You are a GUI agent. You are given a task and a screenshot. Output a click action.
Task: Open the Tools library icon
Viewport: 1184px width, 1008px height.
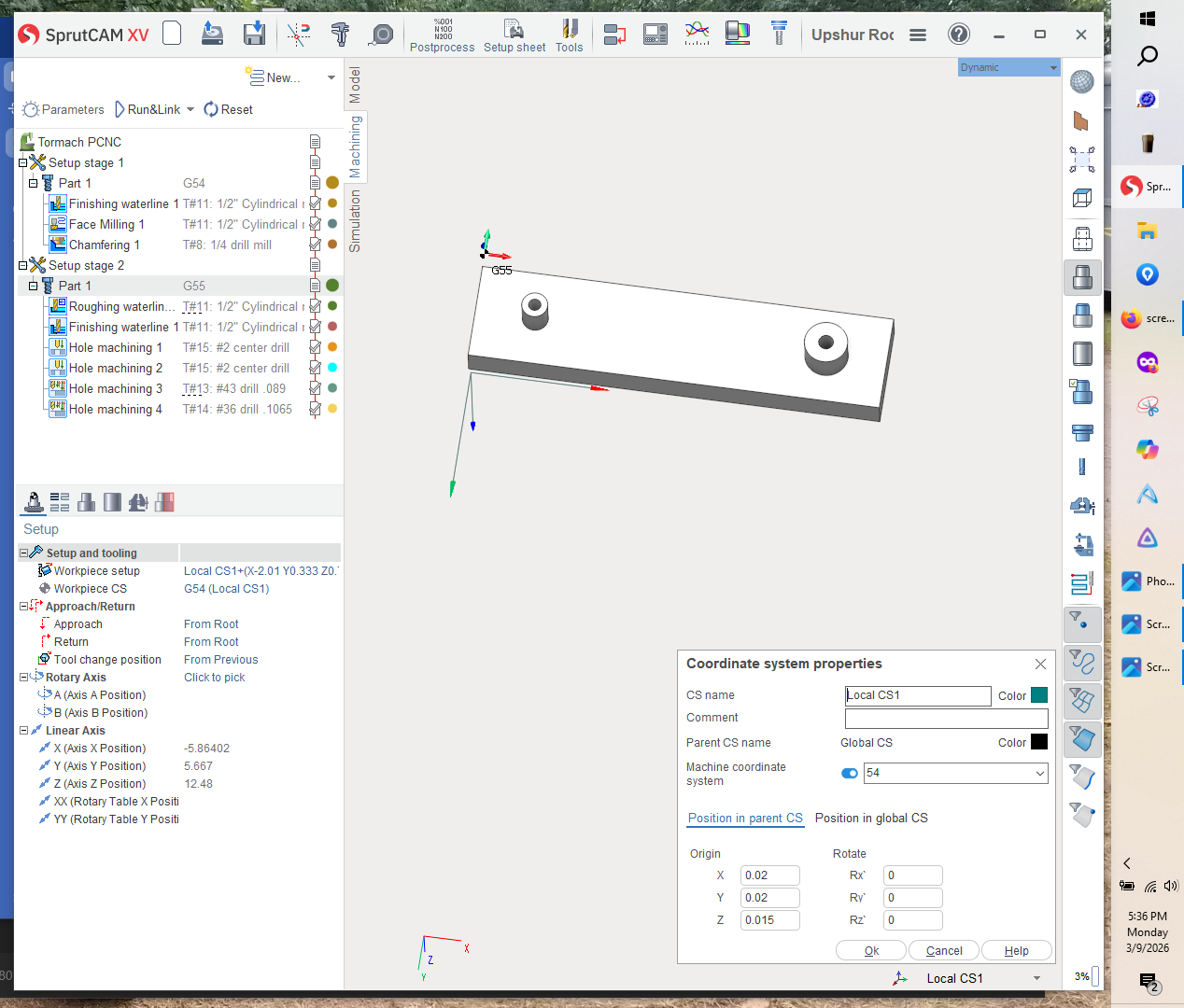coord(569,35)
